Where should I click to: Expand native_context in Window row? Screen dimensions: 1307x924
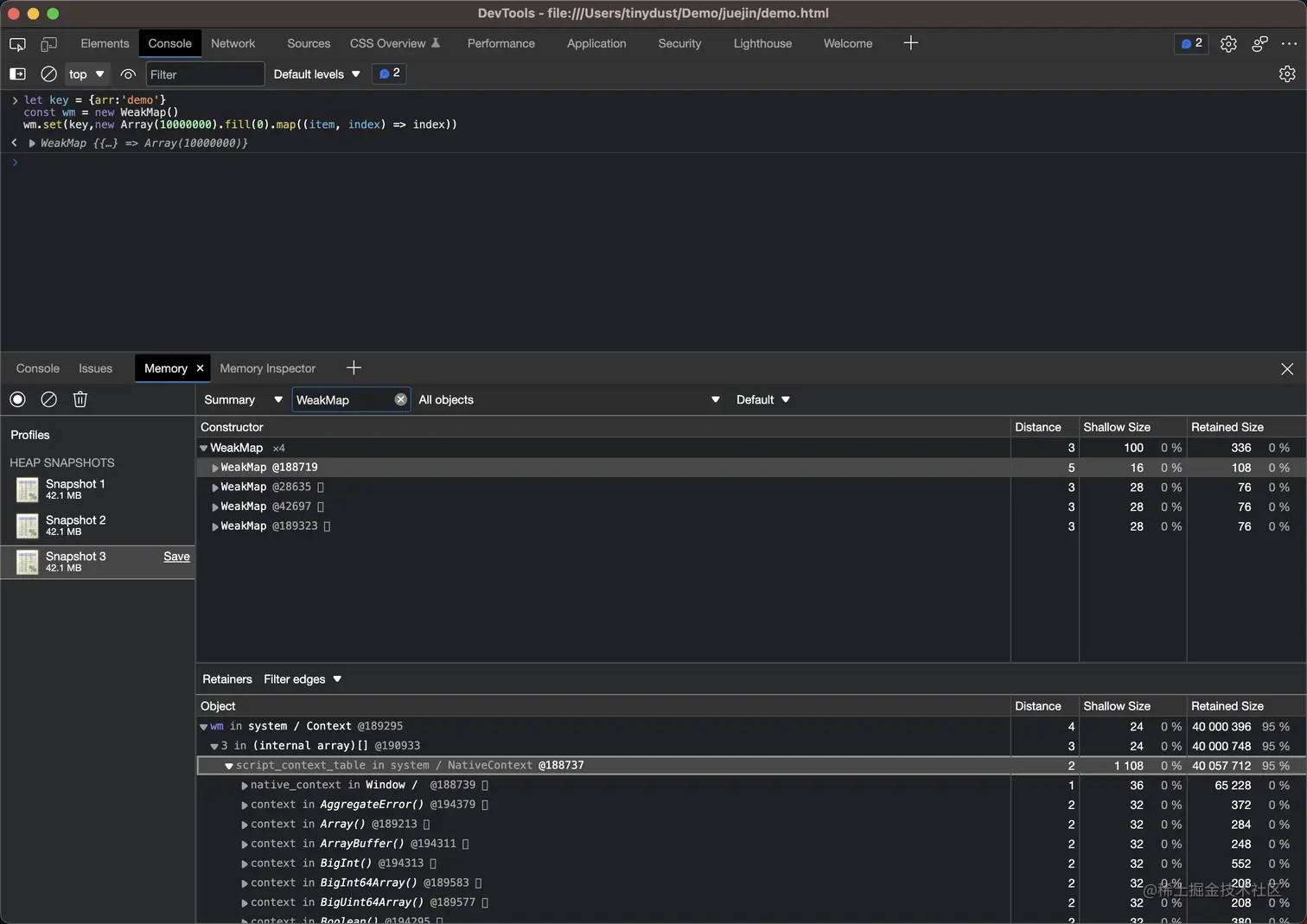[x=245, y=786]
